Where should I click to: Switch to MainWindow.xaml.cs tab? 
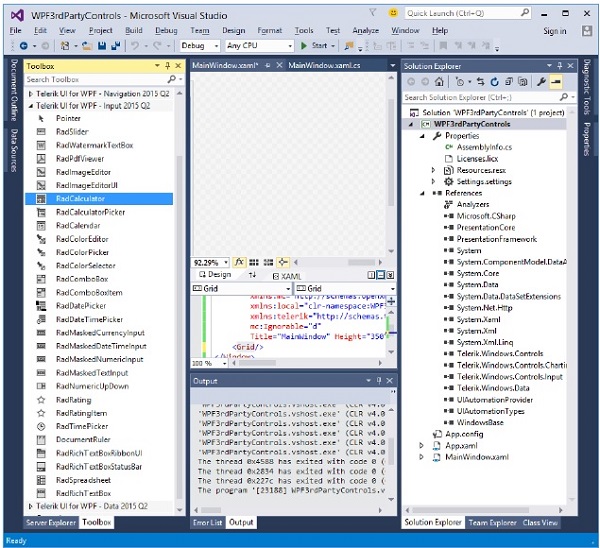tap(326, 66)
